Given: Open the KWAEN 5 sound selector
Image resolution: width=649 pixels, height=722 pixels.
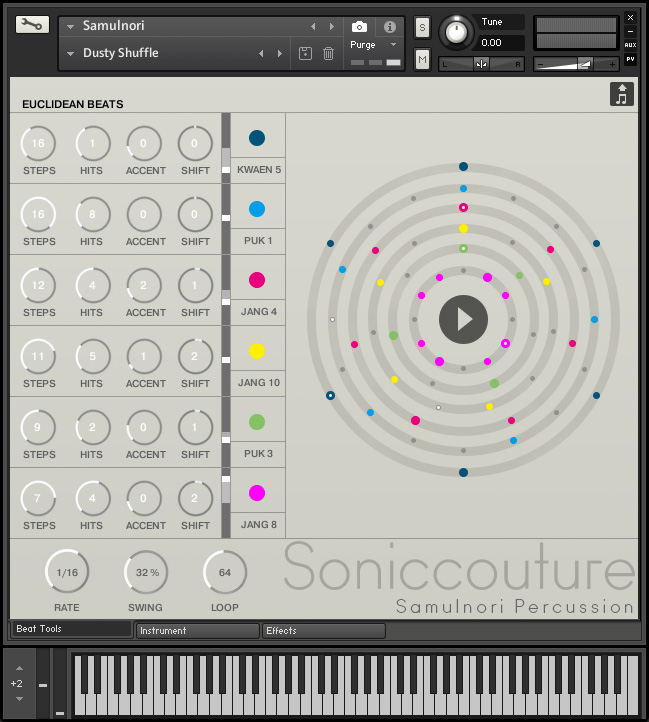Looking at the screenshot, I should [x=258, y=170].
